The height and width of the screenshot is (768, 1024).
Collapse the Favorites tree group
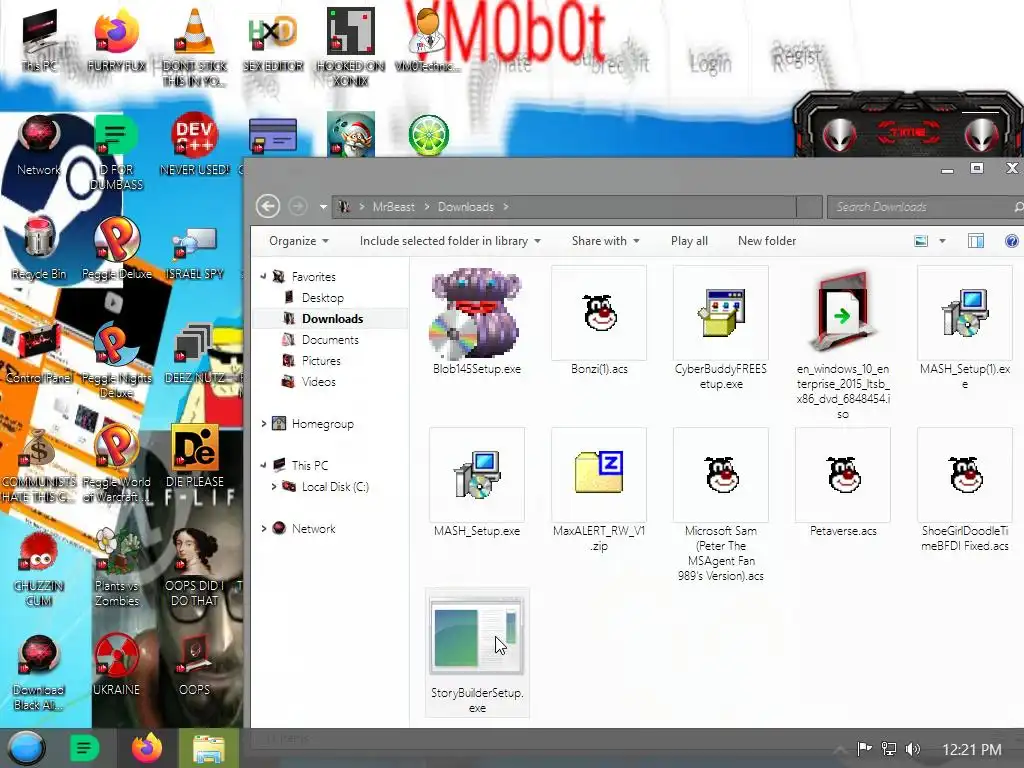[x=263, y=277]
